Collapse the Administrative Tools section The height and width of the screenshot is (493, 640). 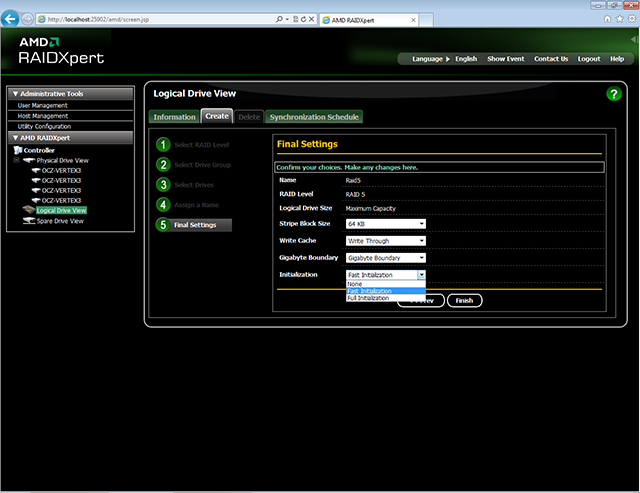coord(15,94)
